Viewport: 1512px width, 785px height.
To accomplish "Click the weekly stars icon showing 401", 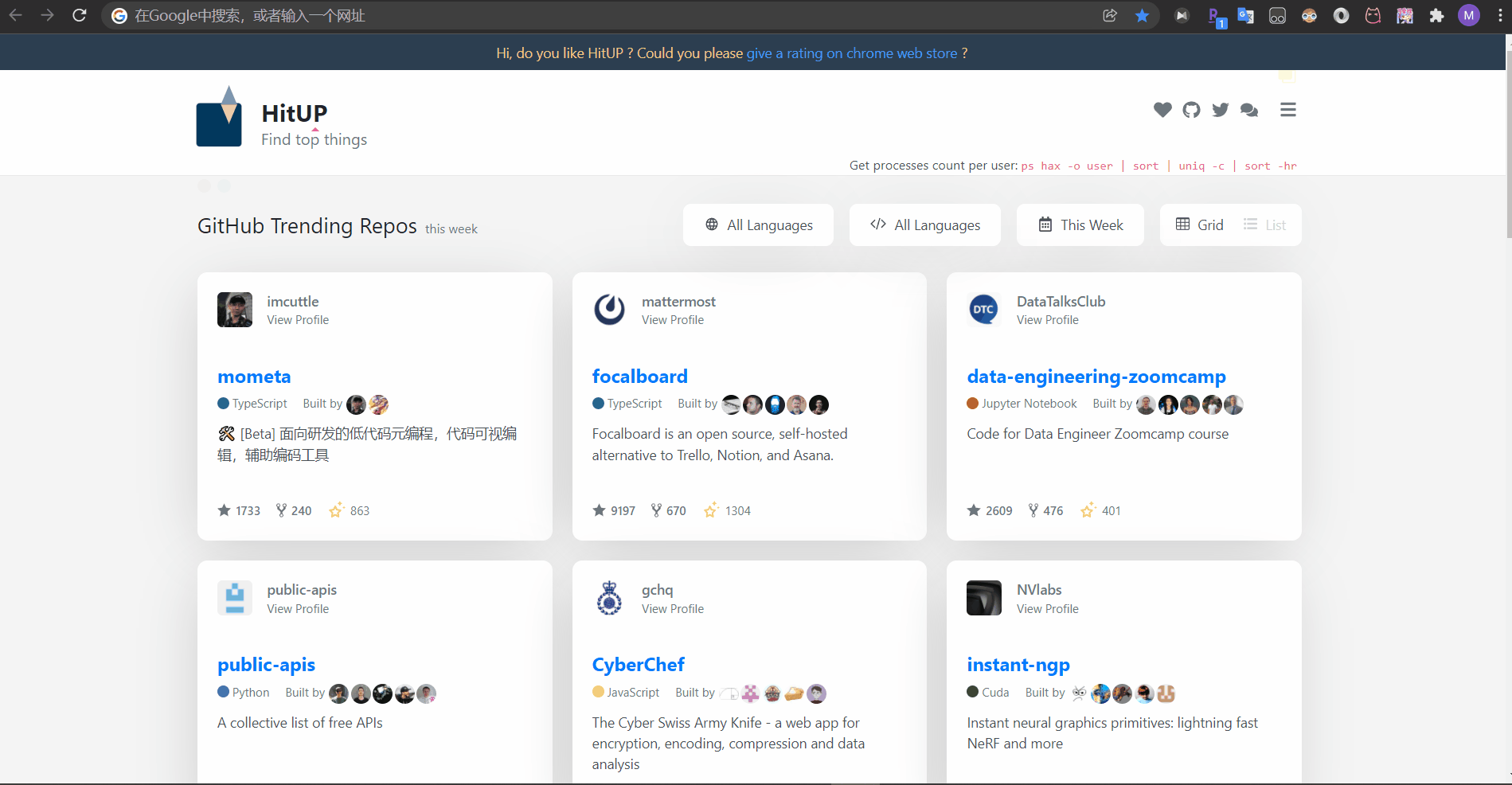I will tap(1088, 510).
